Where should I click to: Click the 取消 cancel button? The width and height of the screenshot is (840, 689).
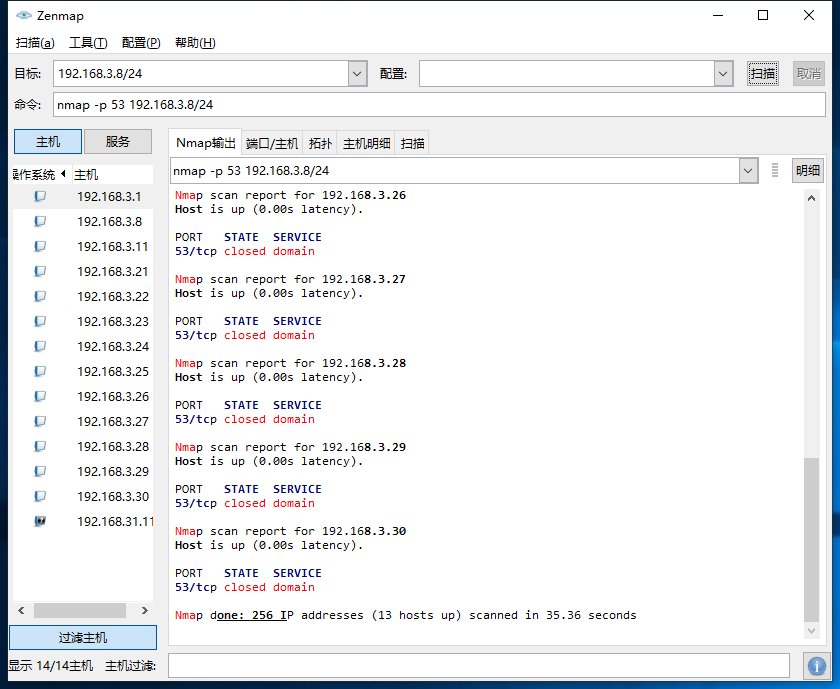click(809, 73)
